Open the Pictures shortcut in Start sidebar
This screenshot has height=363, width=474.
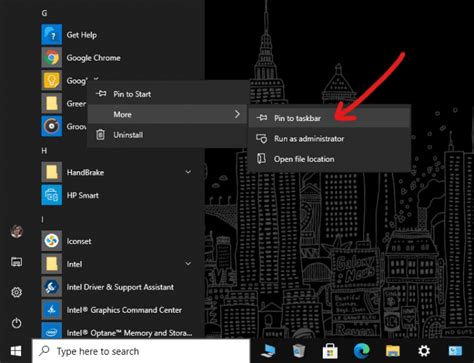click(17, 262)
